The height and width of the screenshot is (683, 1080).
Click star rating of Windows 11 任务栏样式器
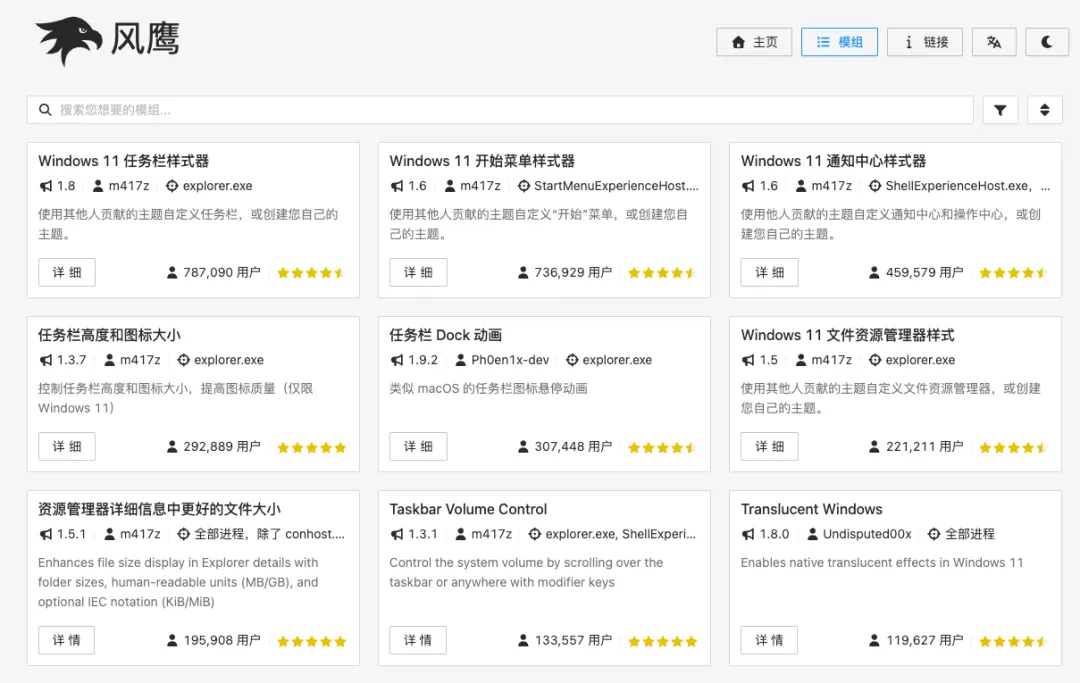311,273
